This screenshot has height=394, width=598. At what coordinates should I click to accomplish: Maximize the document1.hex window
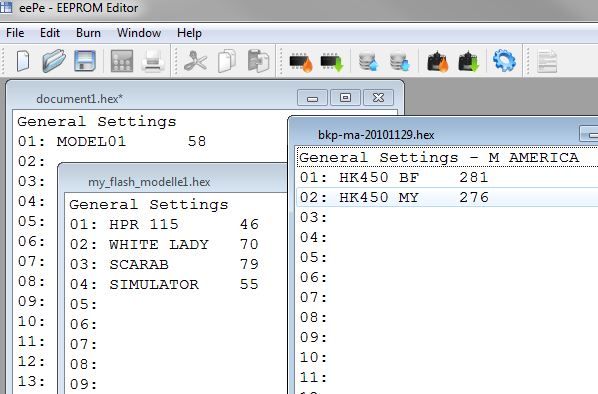[345, 98]
